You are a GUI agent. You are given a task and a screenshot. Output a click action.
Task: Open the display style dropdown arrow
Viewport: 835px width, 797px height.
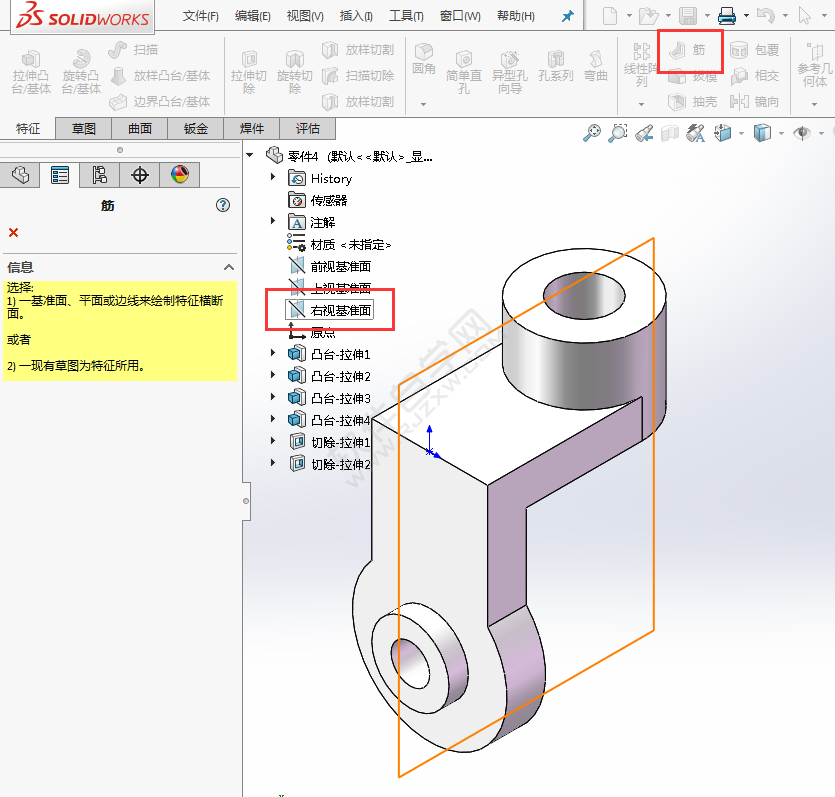(x=781, y=135)
